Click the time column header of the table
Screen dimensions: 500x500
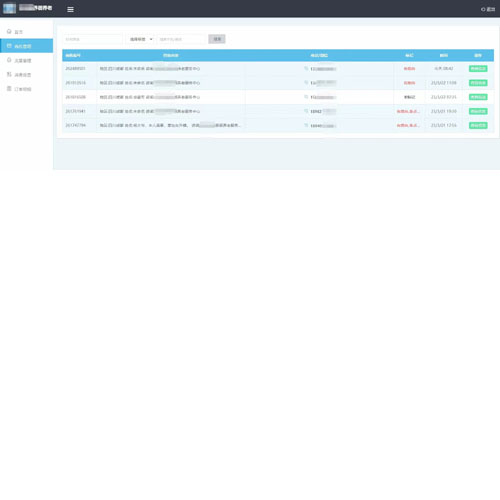pyautogui.click(x=444, y=55)
